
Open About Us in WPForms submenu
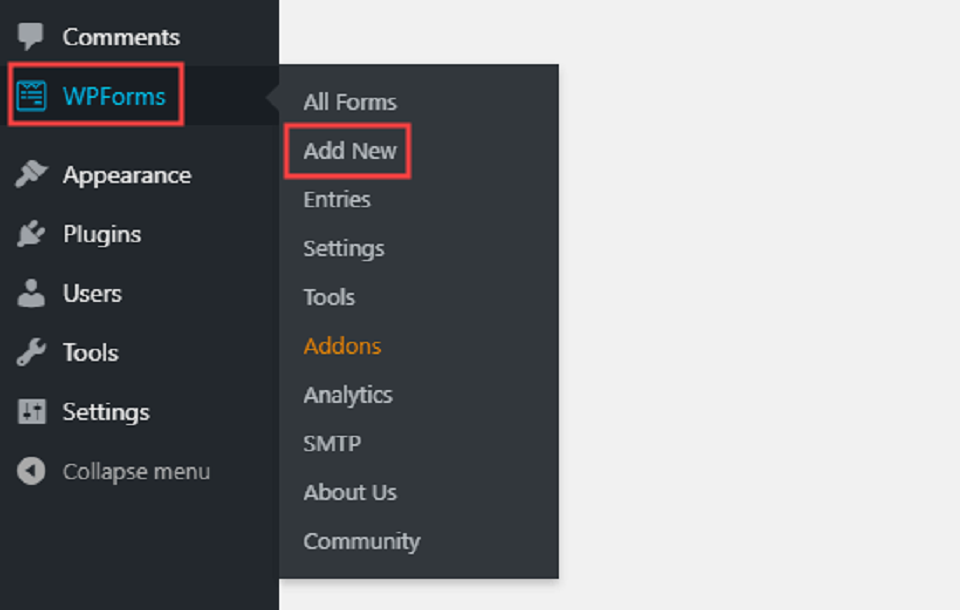(350, 492)
